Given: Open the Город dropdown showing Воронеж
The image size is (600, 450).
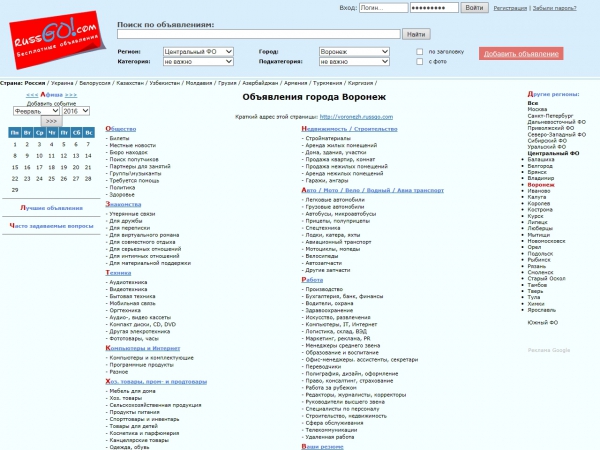Looking at the screenshot, I should point(354,52).
